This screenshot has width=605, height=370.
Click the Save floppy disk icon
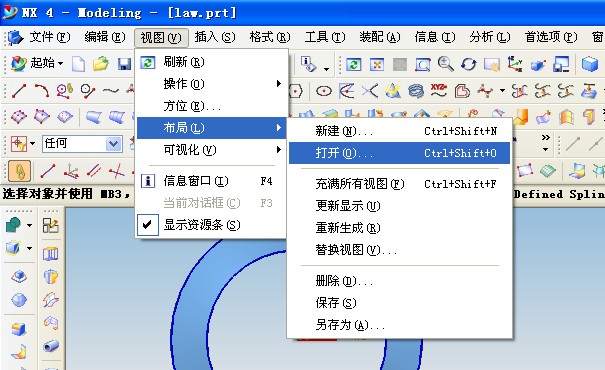coord(124,64)
